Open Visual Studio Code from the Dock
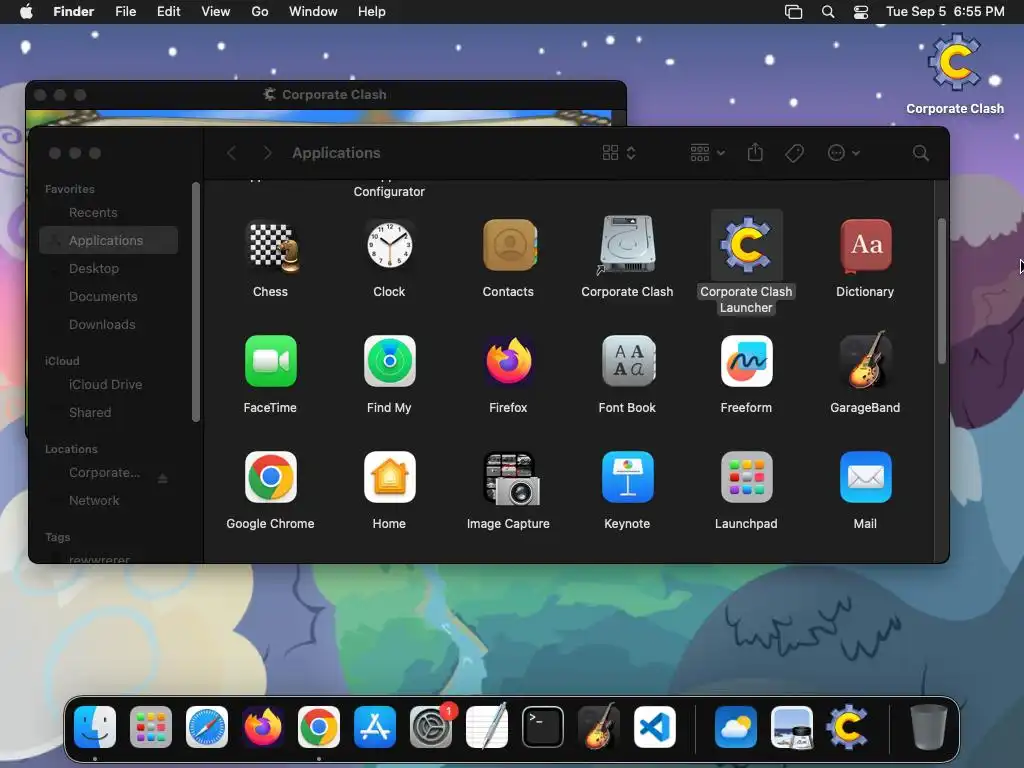Screen dimensions: 1024x768 point(655,727)
